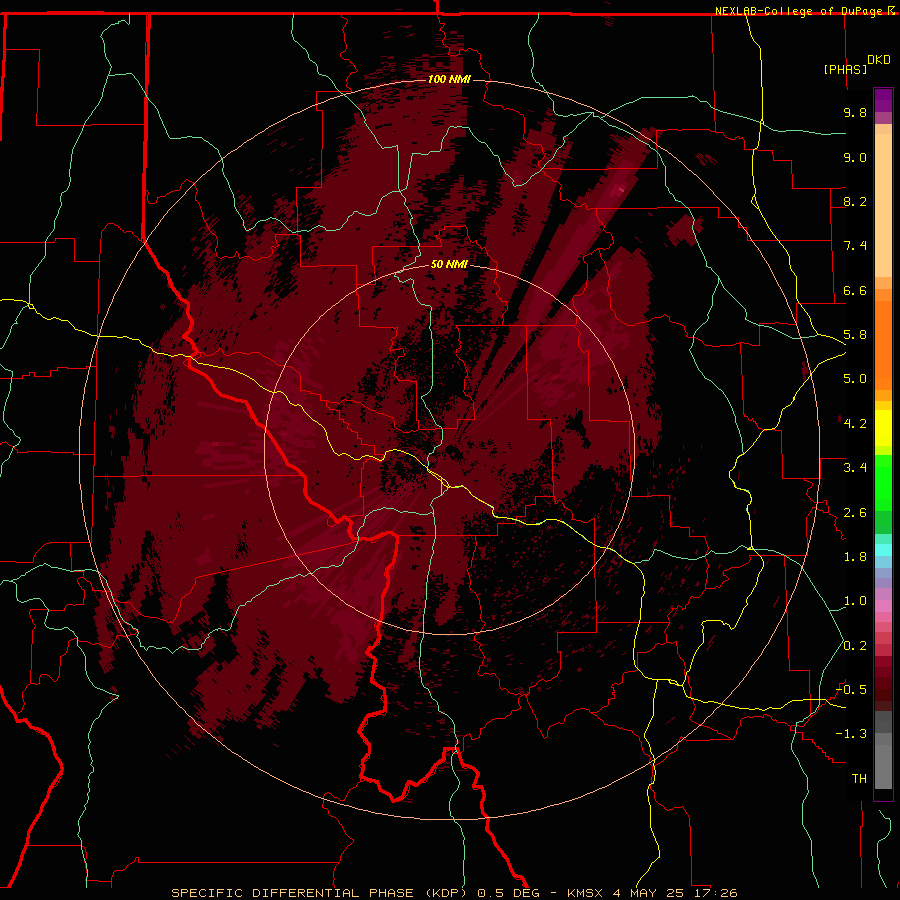Click the 5.8 colorbar value
The image size is (900, 900).
click(x=855, y=335)
